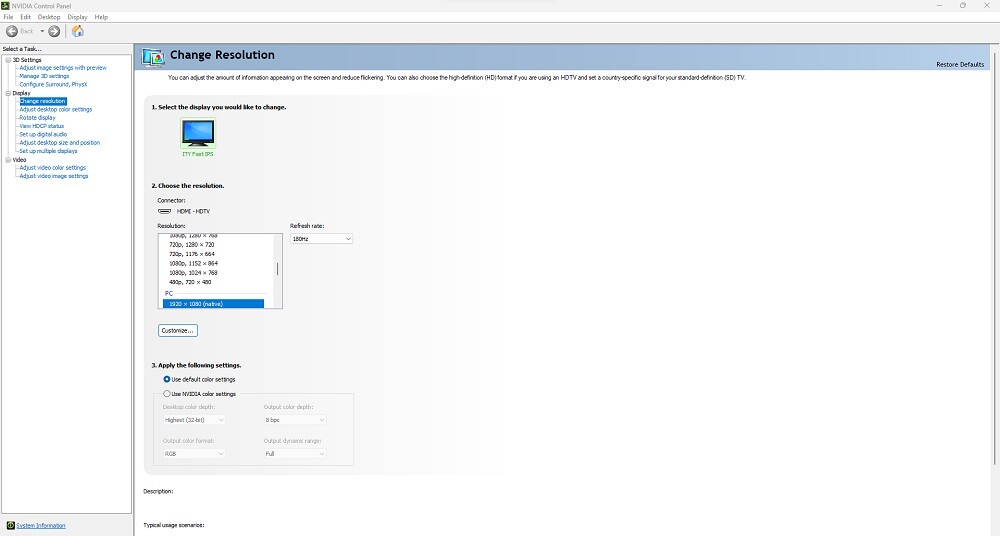This screenshot has width=1000, height=536.
Task: Open the back history dropdown arrow
Action: [x=42, y=31]
